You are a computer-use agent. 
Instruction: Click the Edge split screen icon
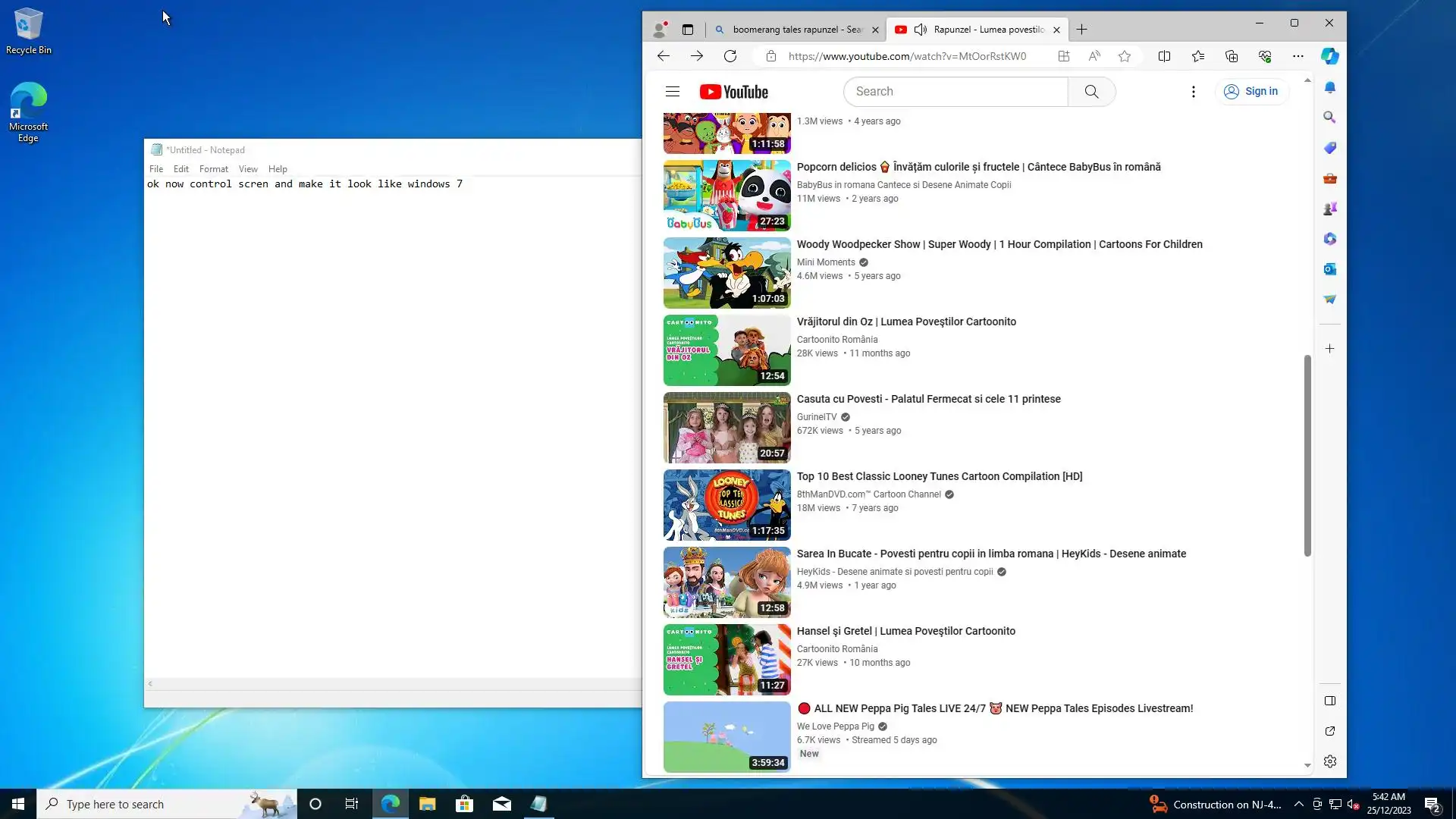1164,56
